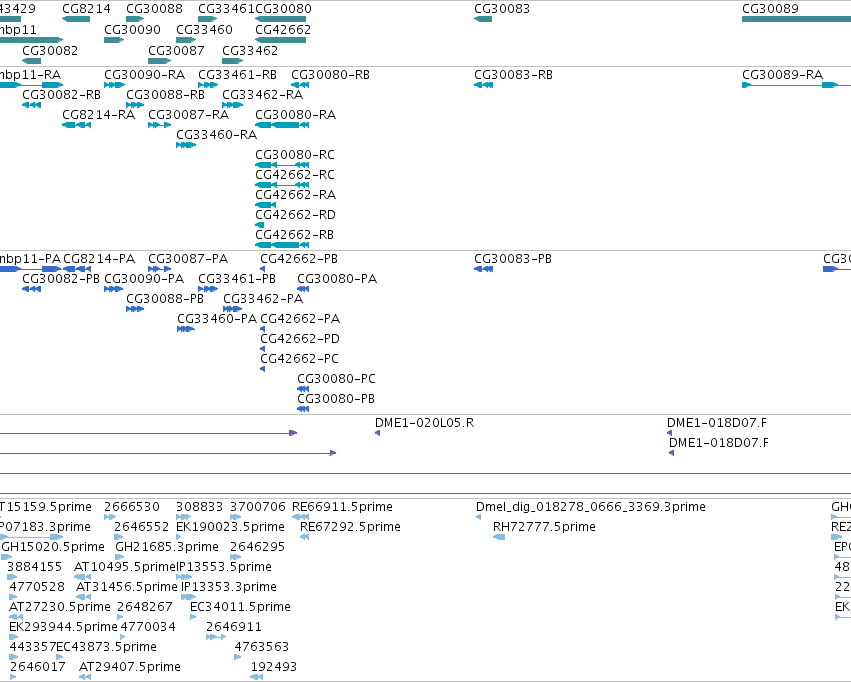851x682 pixels.
Task: Select transcript CG42662-RC
Action: 295,175
